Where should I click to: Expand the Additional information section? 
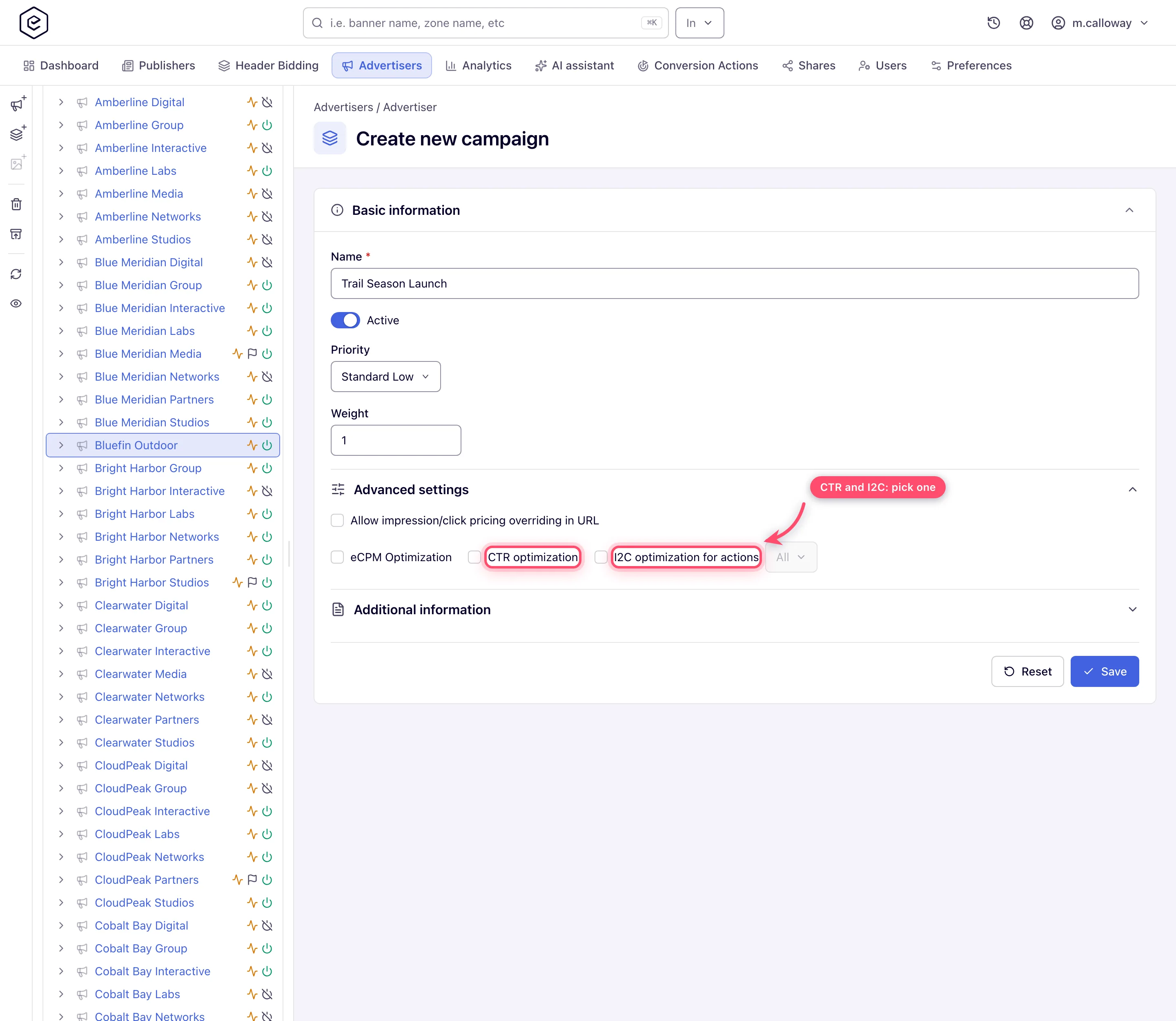click(x=1133, y=610)
